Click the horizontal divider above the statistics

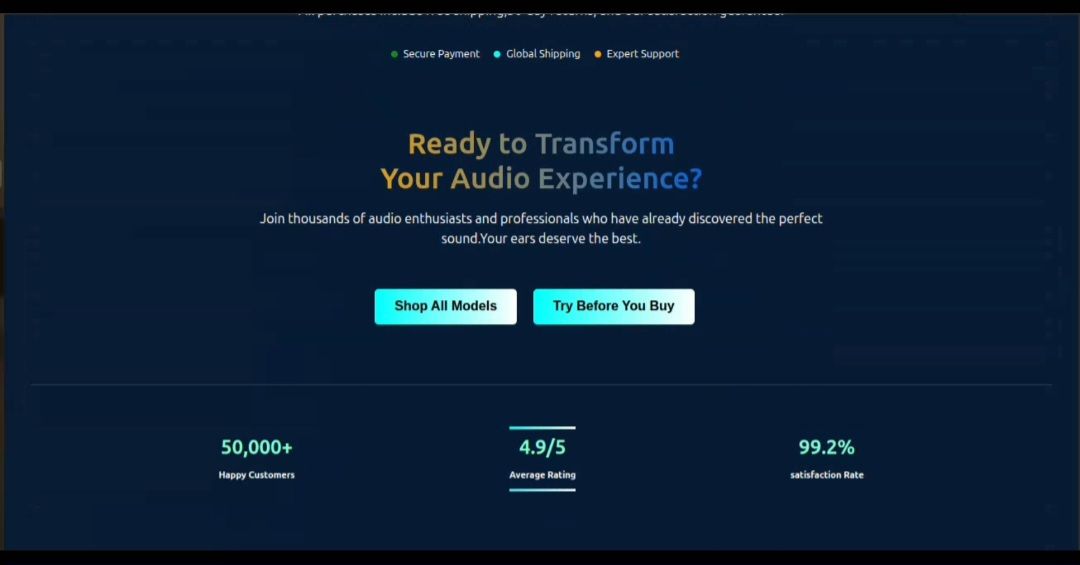[541, 385]
